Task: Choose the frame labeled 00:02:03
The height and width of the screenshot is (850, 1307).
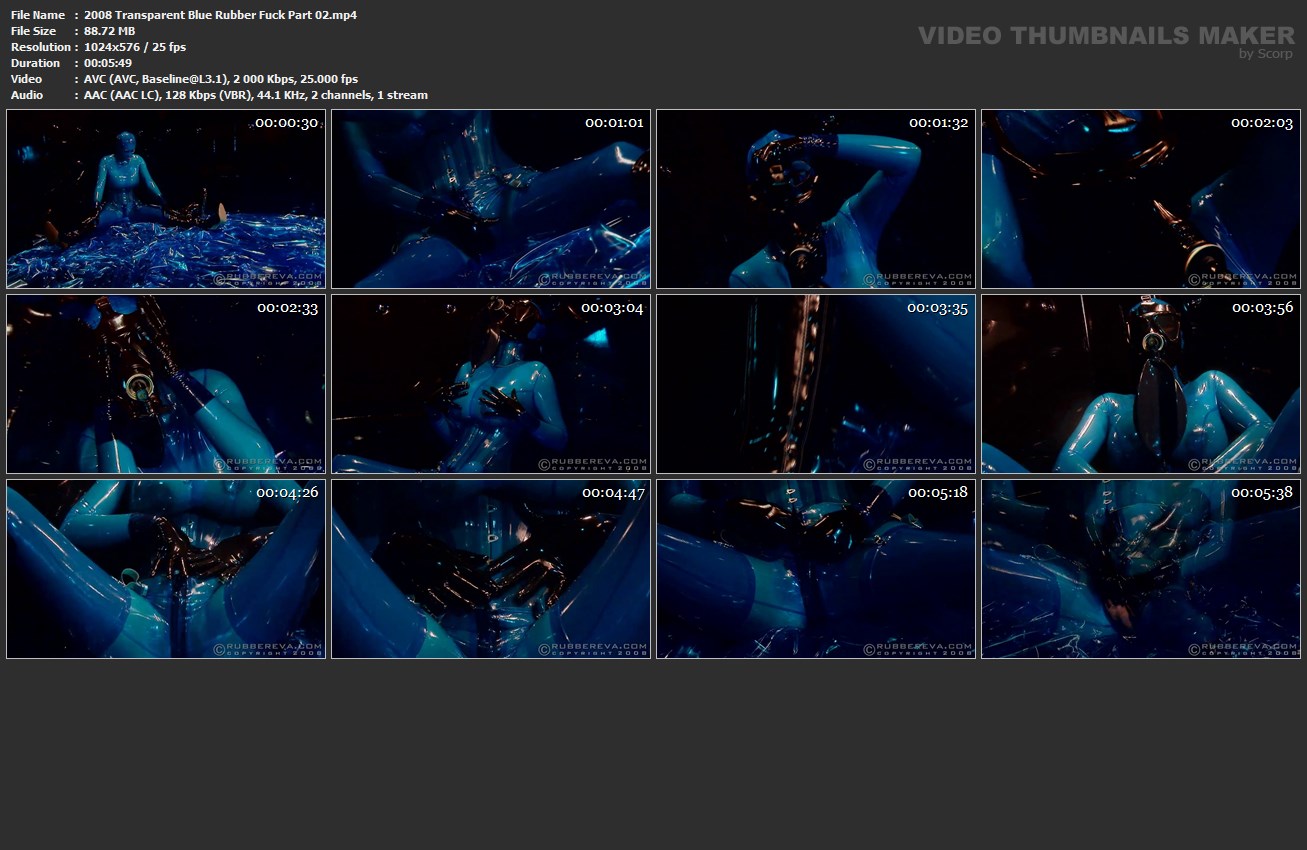Action: [x=1141, y=199]
